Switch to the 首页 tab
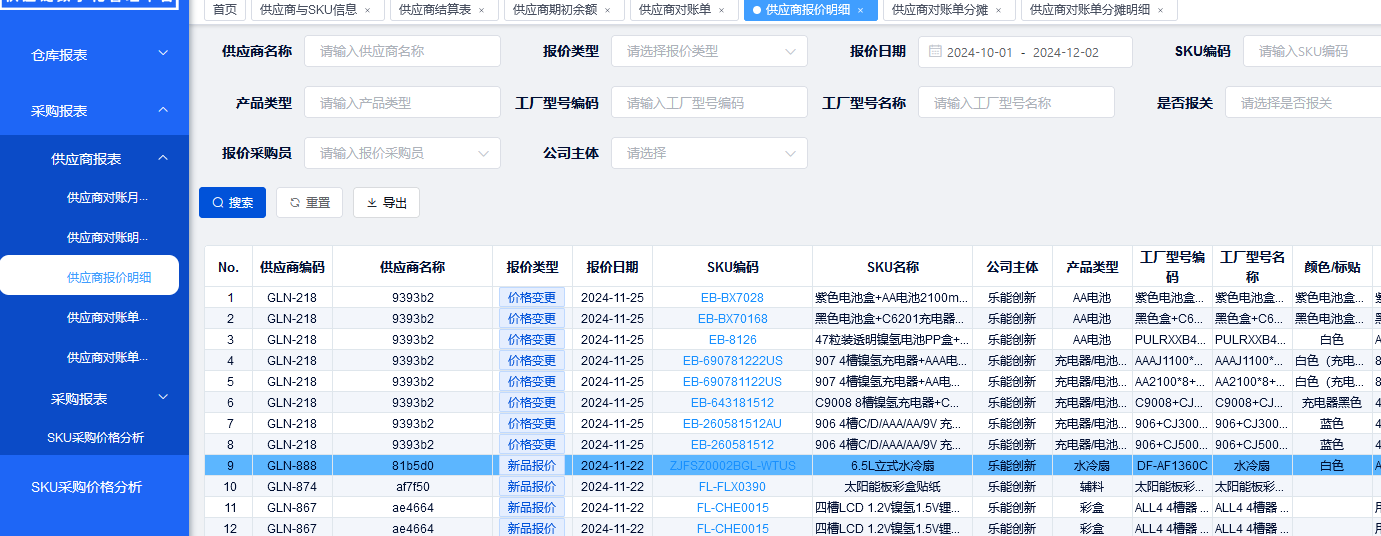The height and width of the screenshot is (536, 1381). (x=226, y=10)
